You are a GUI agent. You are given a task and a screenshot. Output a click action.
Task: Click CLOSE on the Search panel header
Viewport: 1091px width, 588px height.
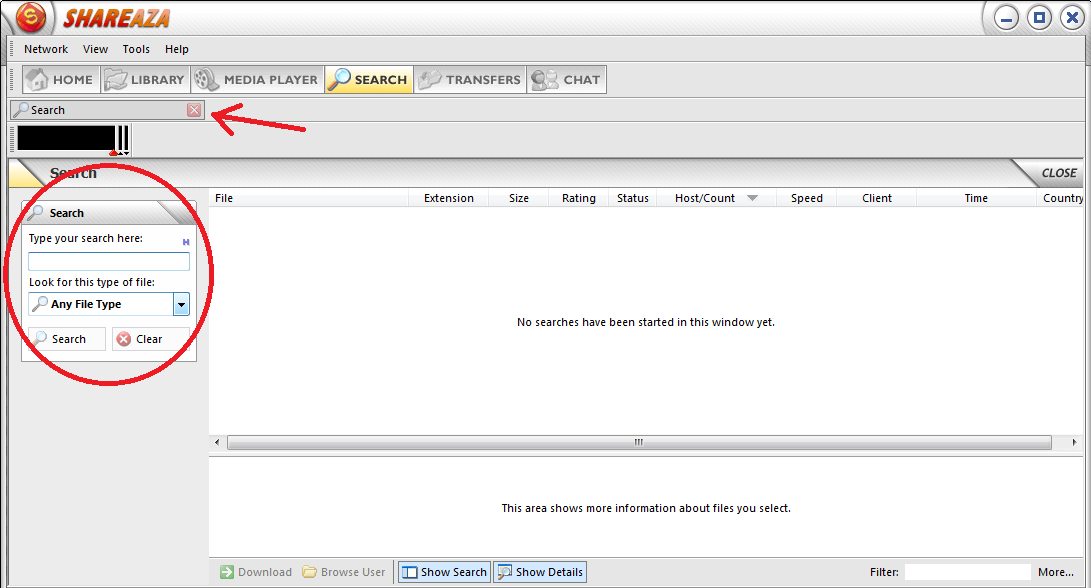(1058, 173)
